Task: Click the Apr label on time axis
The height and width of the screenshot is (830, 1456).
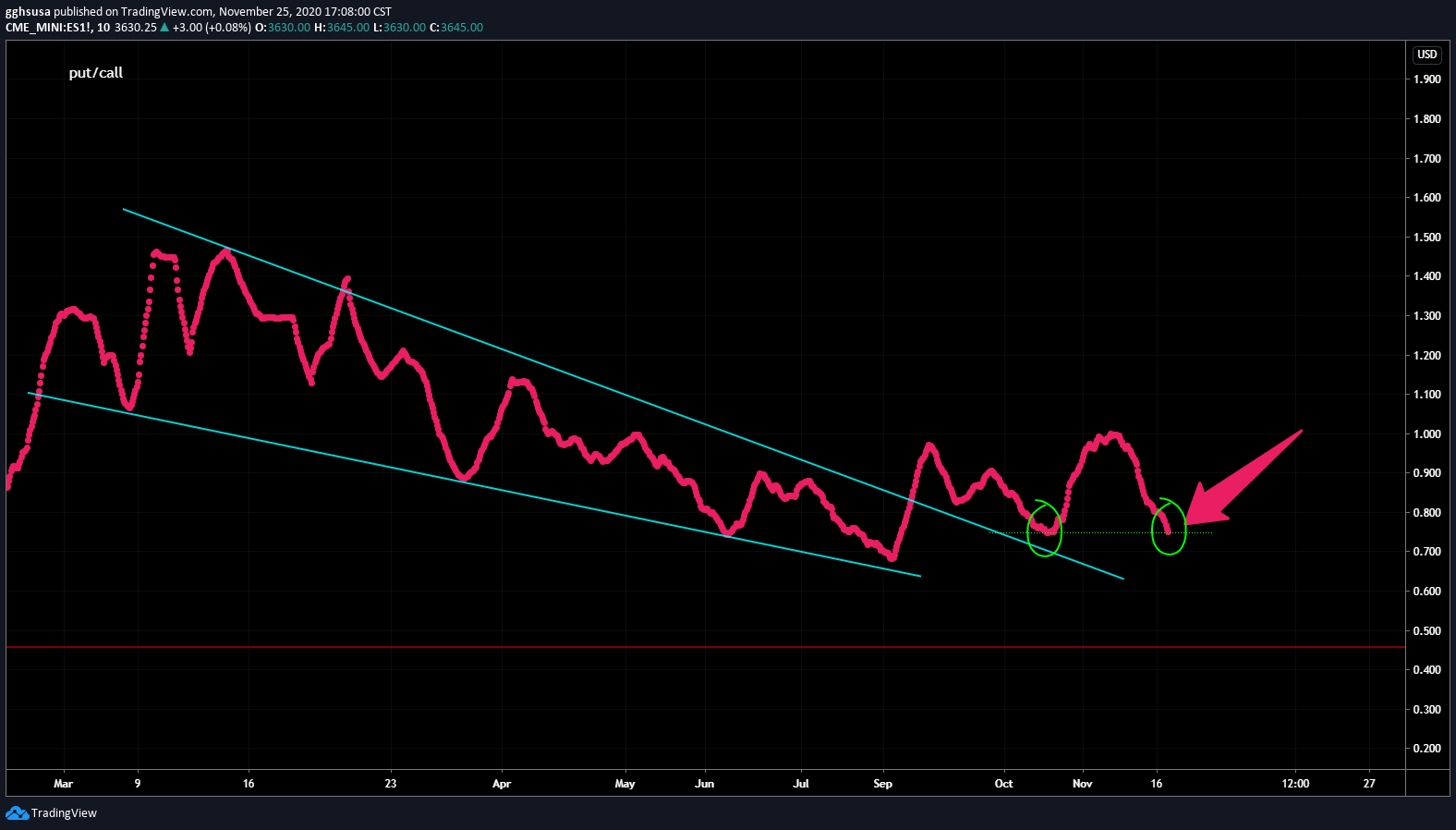Action: tap(502, 784)
